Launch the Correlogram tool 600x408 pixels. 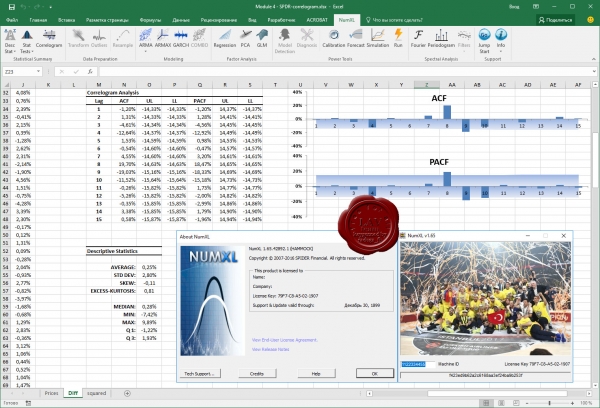[x=49, y=39]
